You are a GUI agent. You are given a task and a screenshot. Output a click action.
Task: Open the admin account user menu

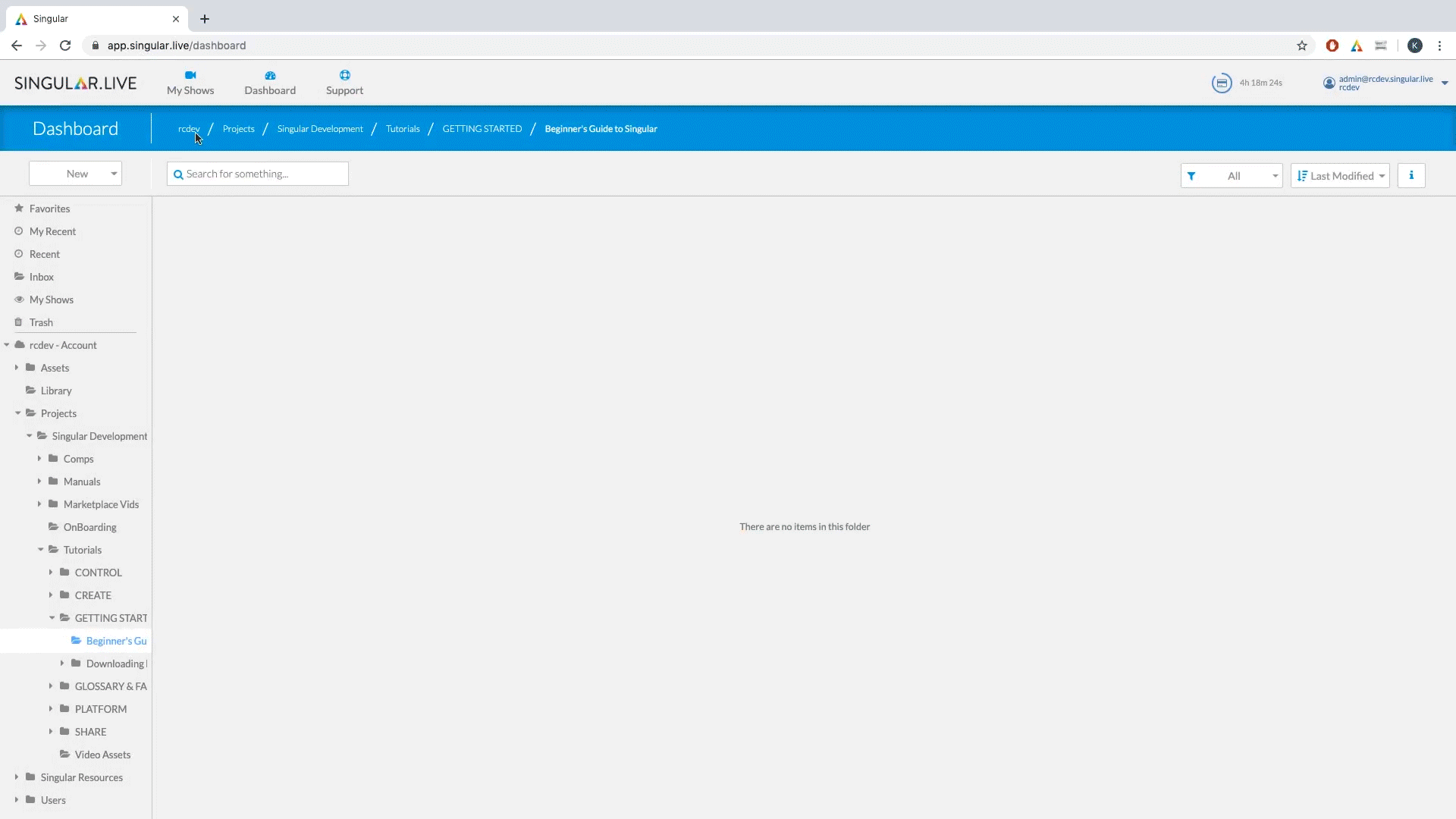[1385, 83]
